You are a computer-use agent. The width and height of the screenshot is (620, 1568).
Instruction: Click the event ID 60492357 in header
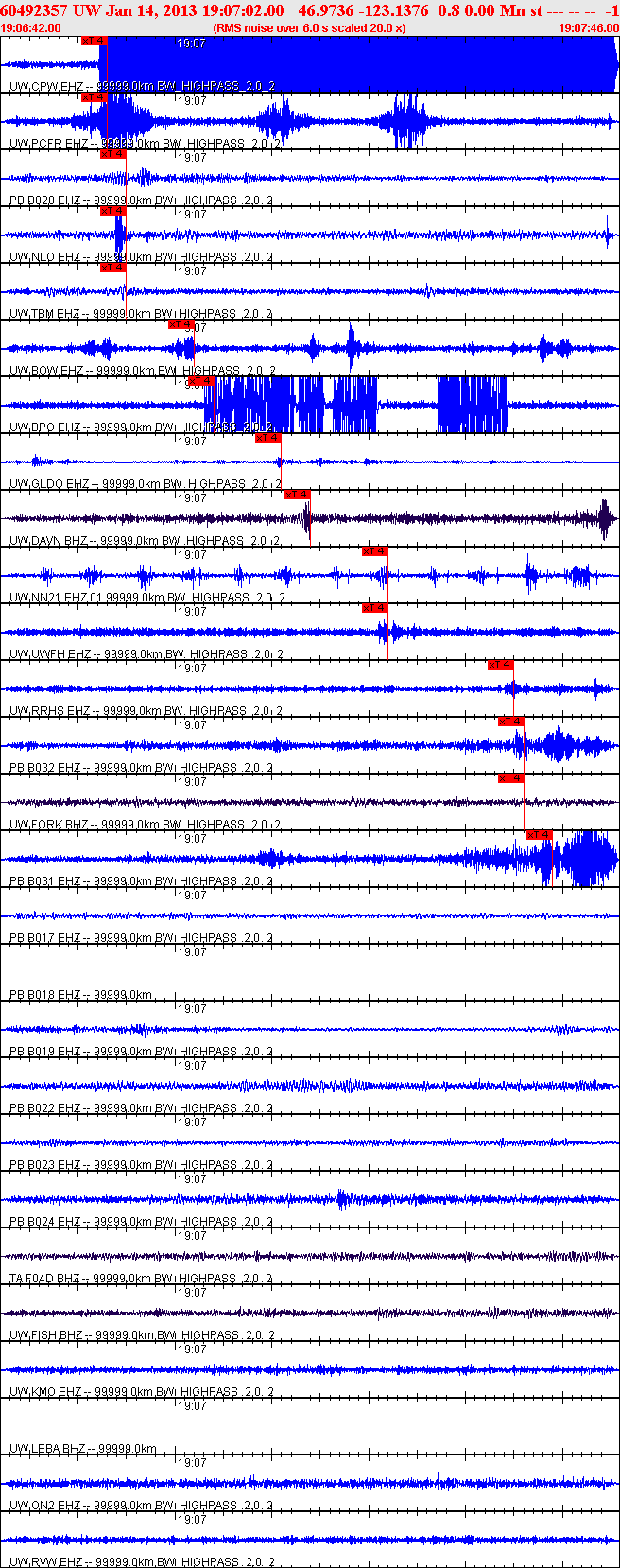[34, 10]
